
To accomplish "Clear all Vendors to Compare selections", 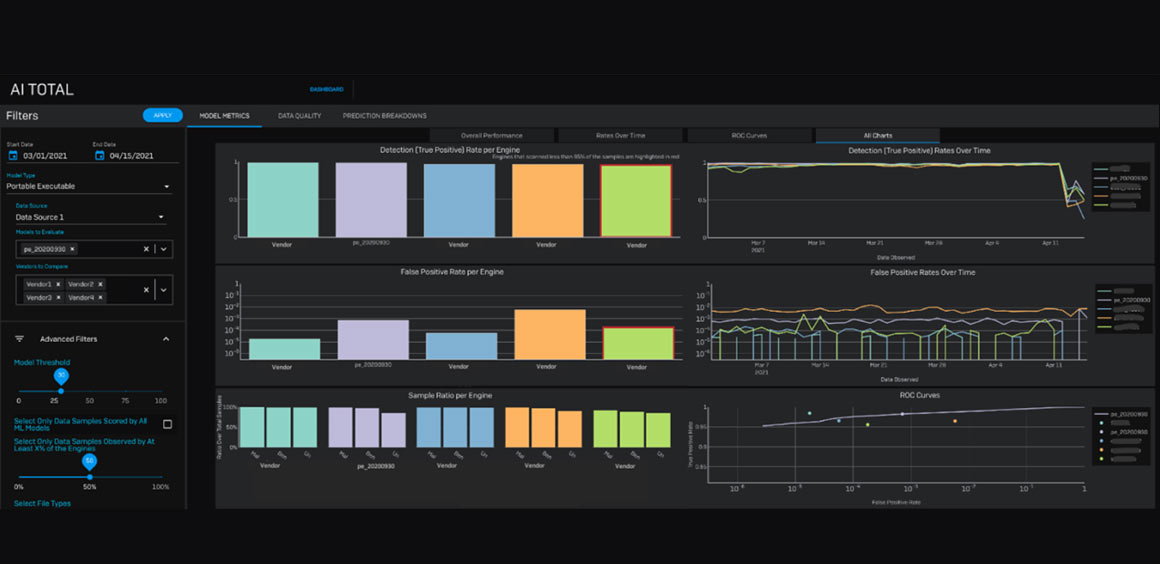I will [x=146, y=290].
